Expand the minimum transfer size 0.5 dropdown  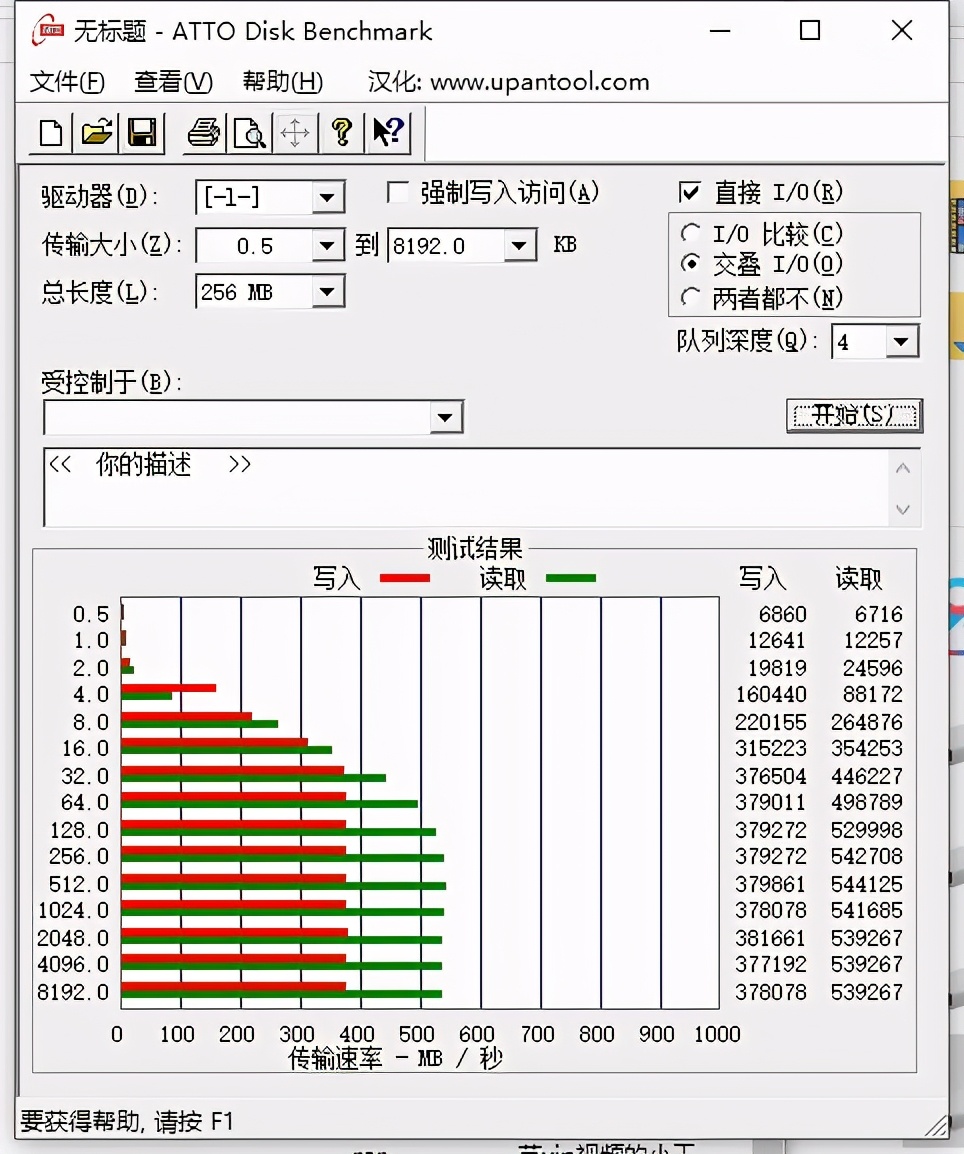327,245
